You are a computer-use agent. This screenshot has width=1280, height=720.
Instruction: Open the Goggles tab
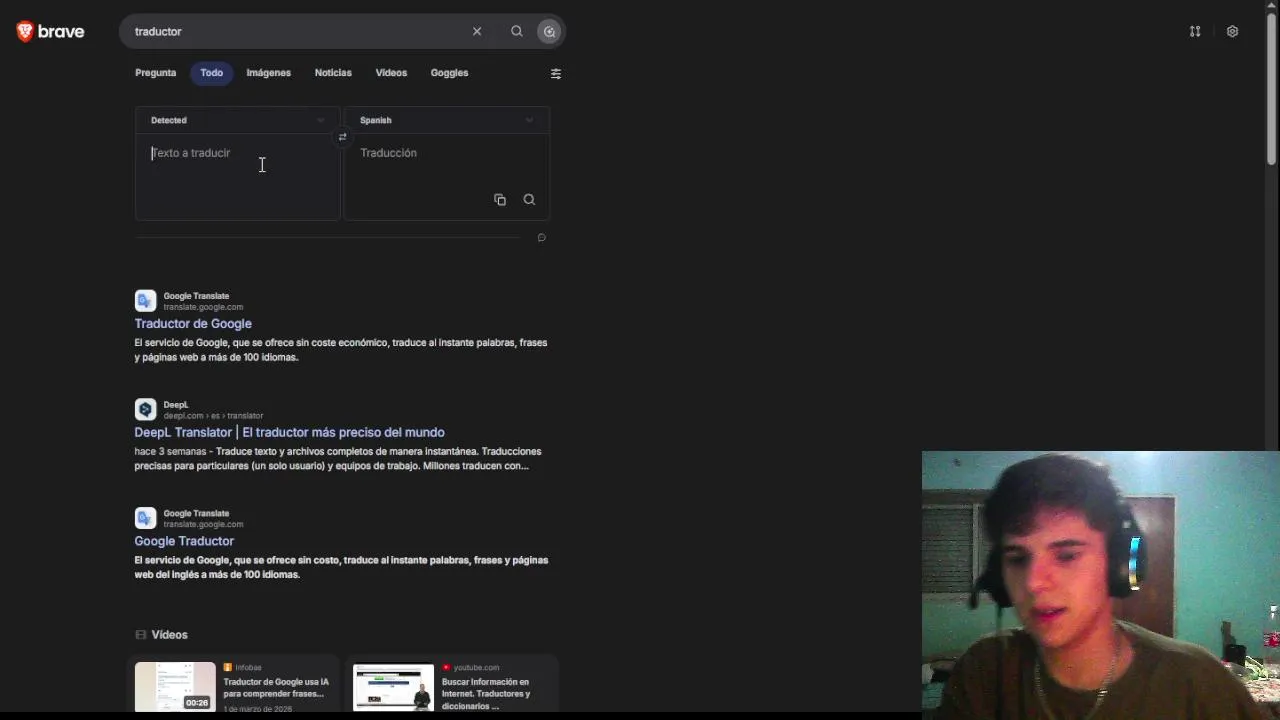click(449, 73)
